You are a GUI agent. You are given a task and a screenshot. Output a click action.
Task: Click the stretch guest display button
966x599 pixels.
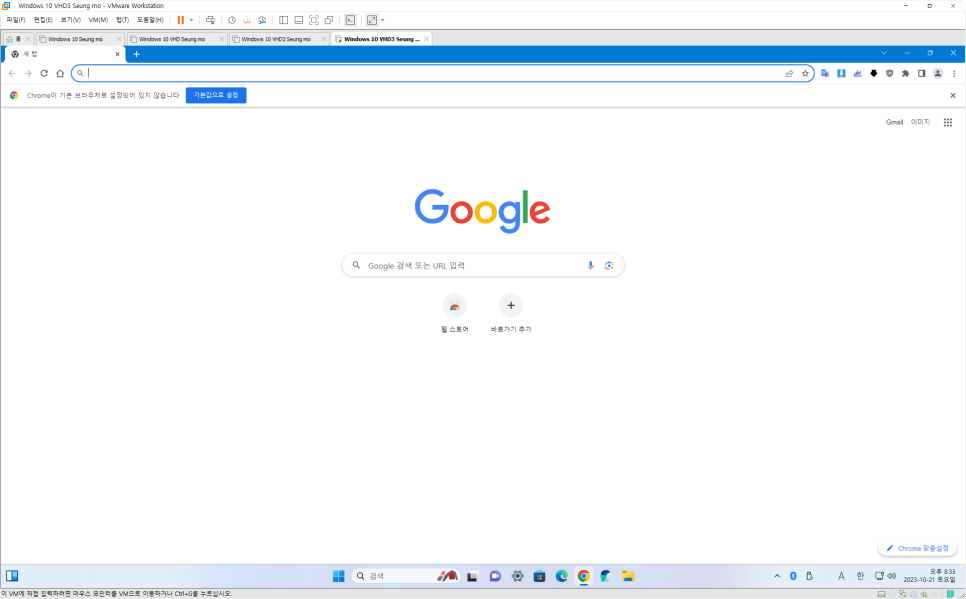(x=371, y=20)
